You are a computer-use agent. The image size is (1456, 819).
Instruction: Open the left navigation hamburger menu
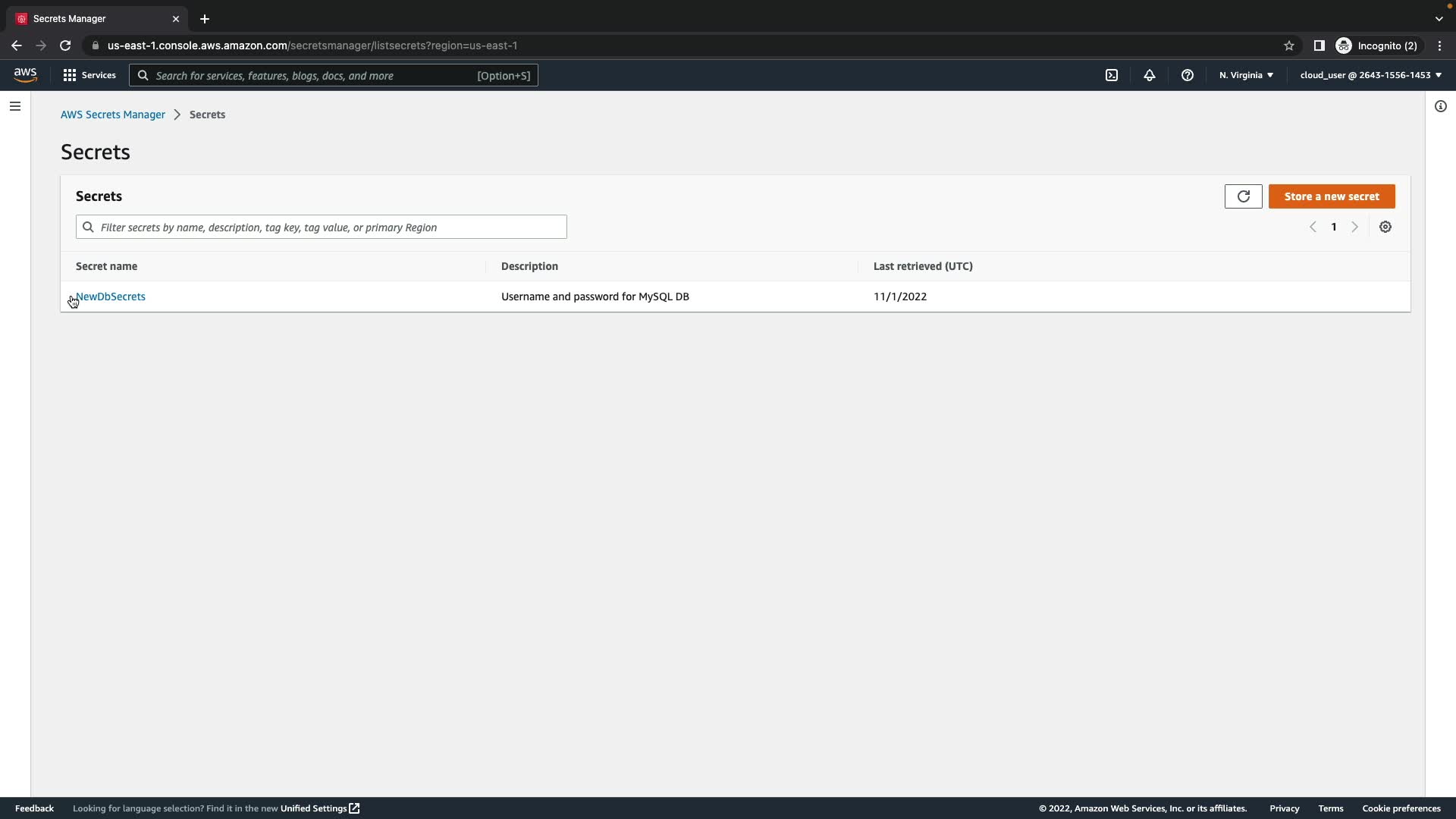point(15,106)
